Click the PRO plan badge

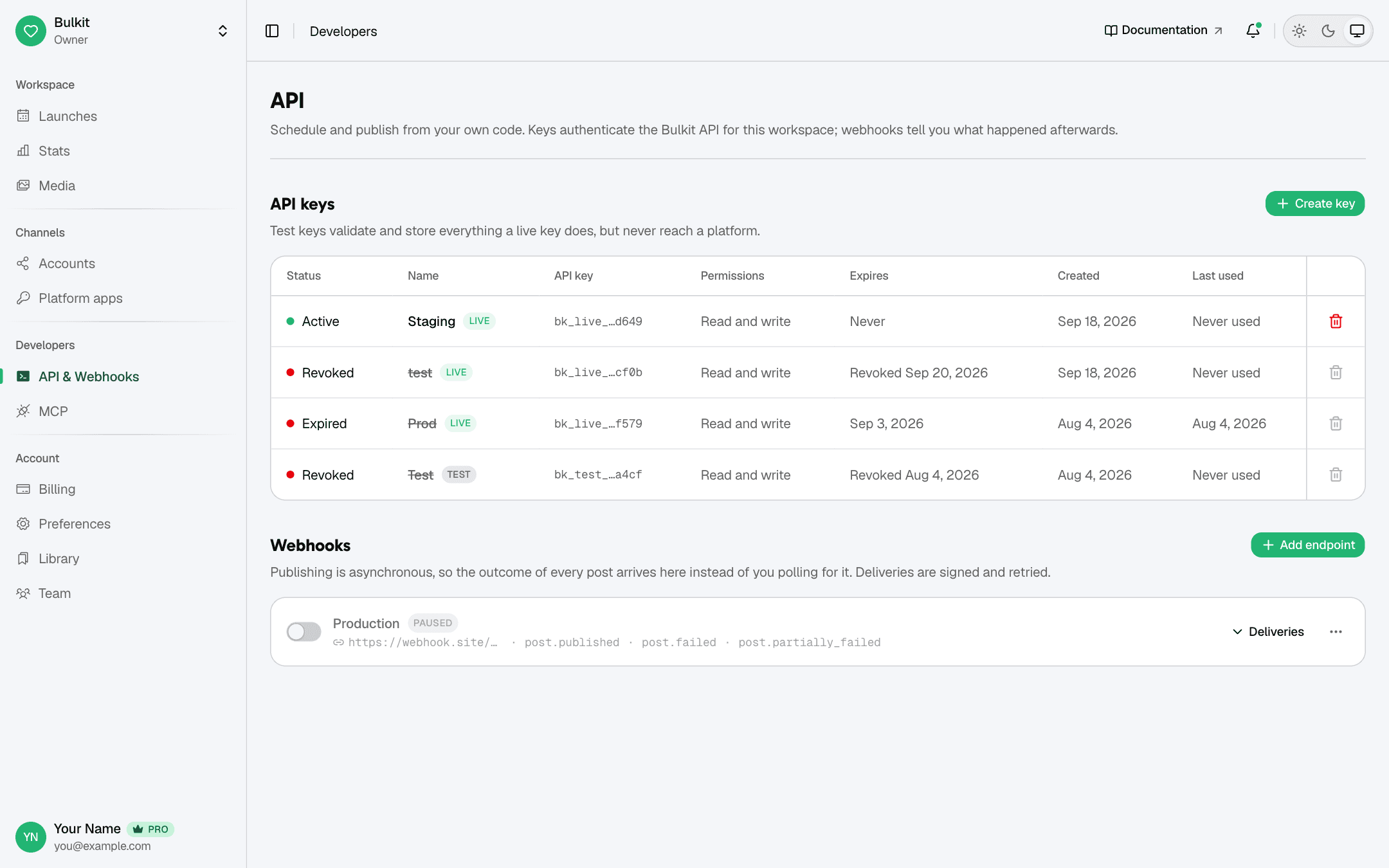[150, 829]
